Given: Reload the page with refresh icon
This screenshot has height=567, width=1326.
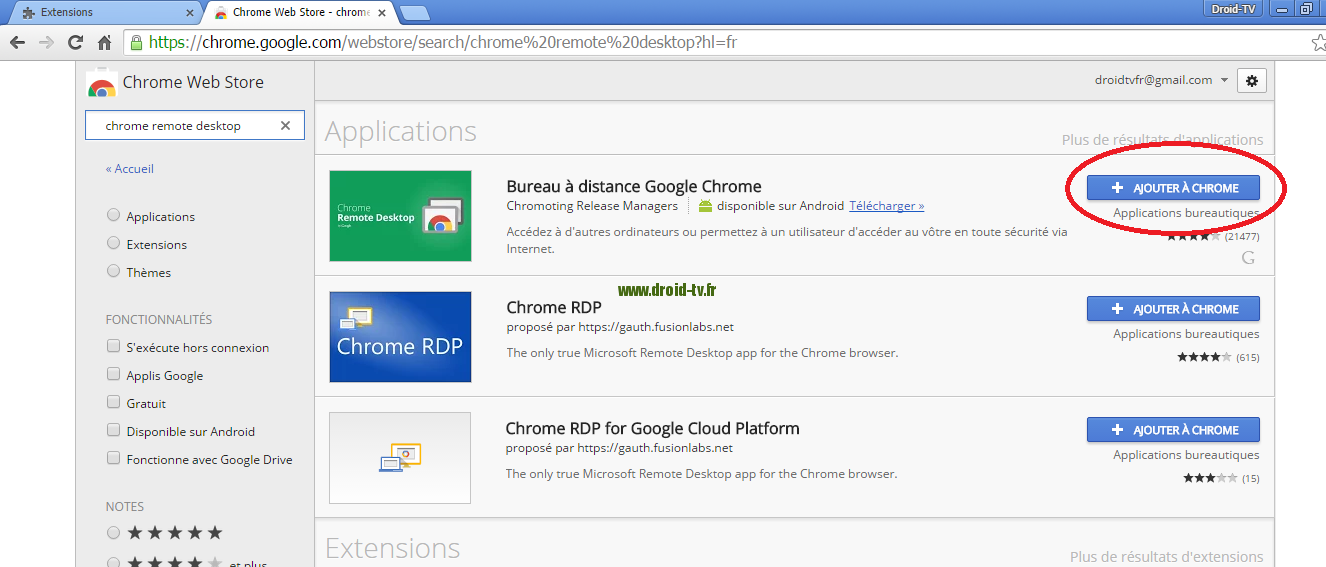Looking at the screenshot, I should 75,43.
